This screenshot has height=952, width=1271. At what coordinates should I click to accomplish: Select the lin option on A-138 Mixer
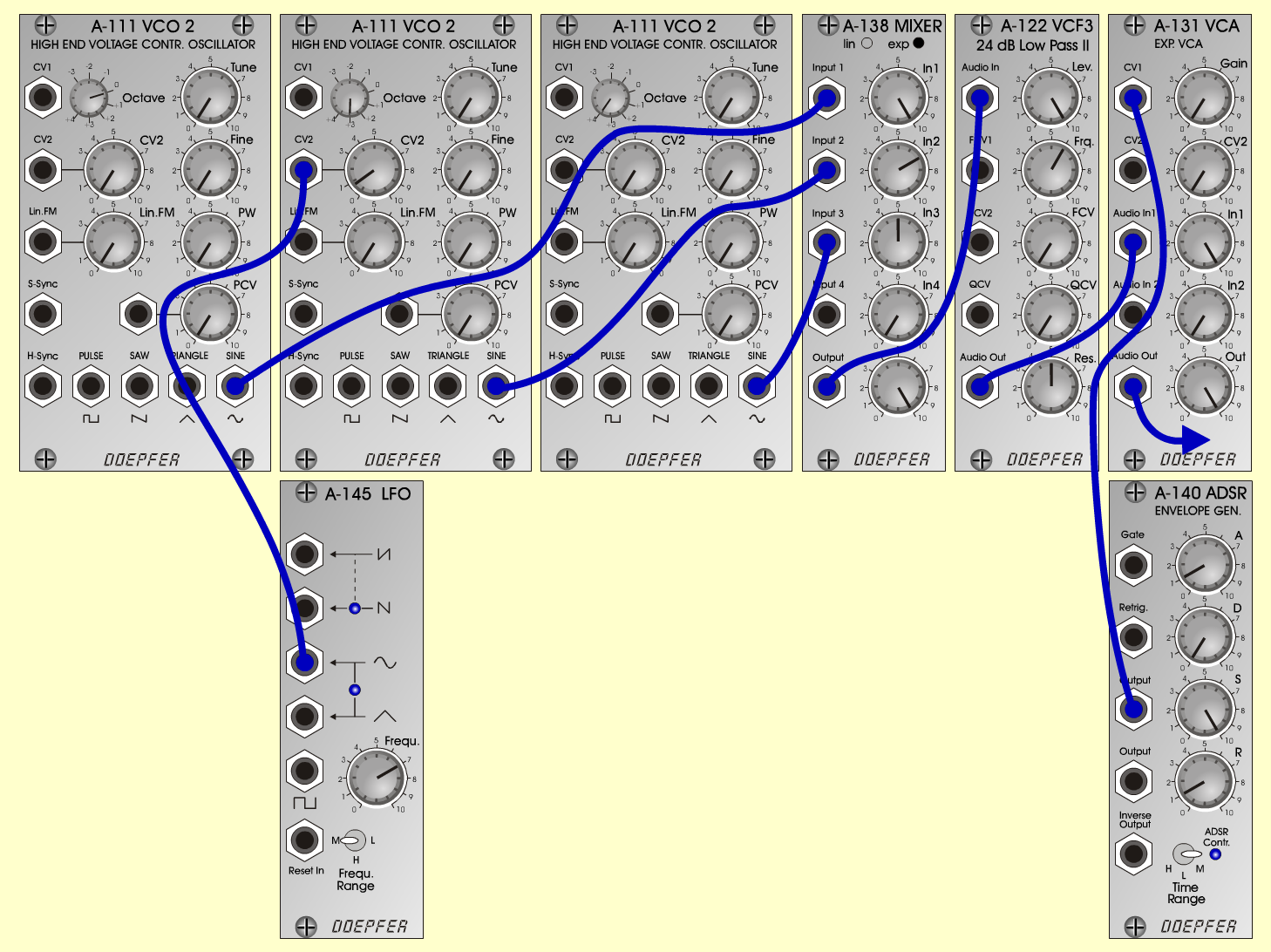(867, 43)
